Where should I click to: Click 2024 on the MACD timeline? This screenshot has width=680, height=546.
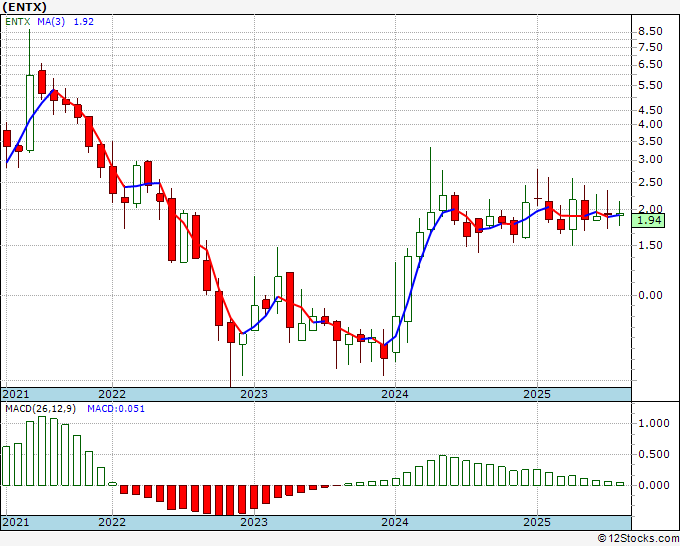click(x=395, y=522)
